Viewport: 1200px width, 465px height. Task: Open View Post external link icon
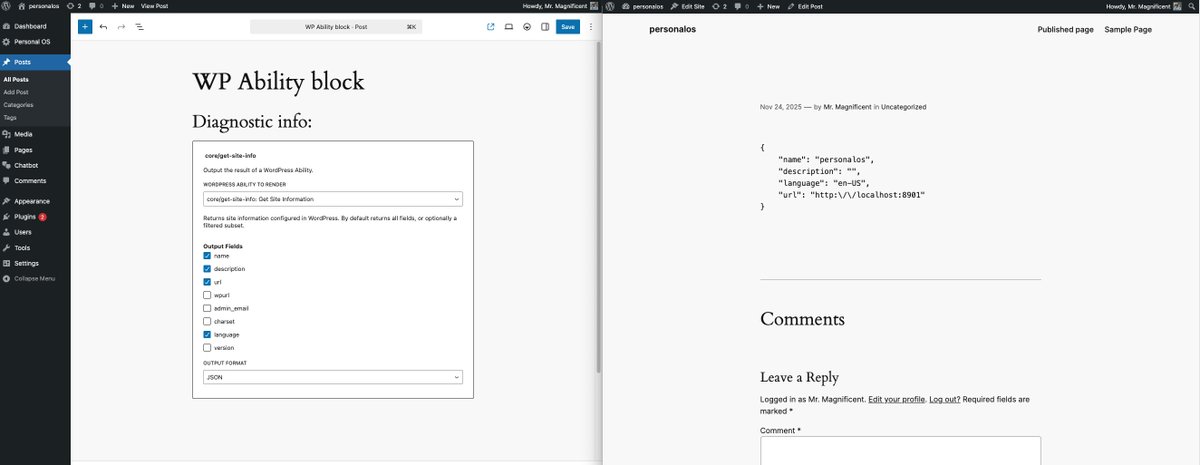click(490, 27)
